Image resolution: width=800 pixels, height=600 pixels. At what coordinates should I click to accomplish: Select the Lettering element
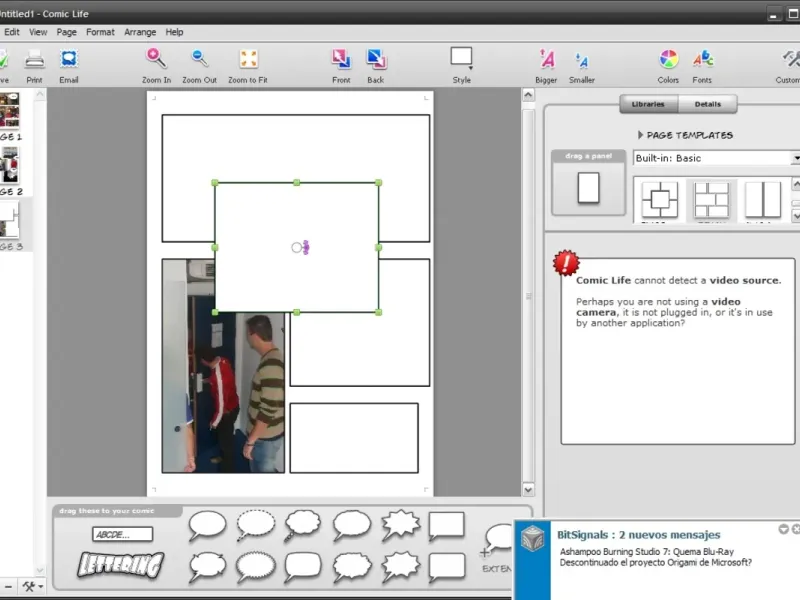click(x=121, y=565)
